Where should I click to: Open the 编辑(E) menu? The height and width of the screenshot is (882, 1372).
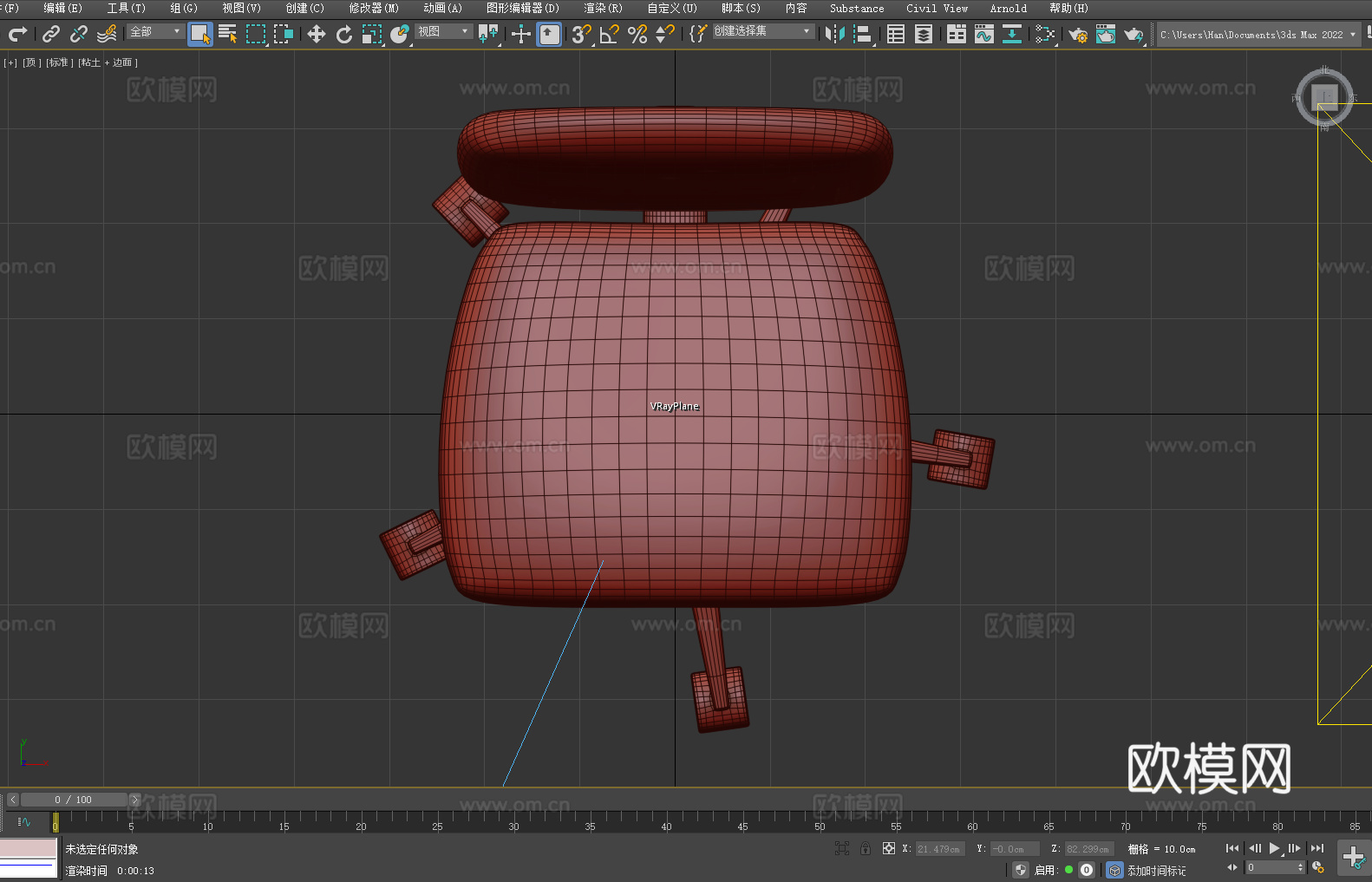(x=62, y=8)
